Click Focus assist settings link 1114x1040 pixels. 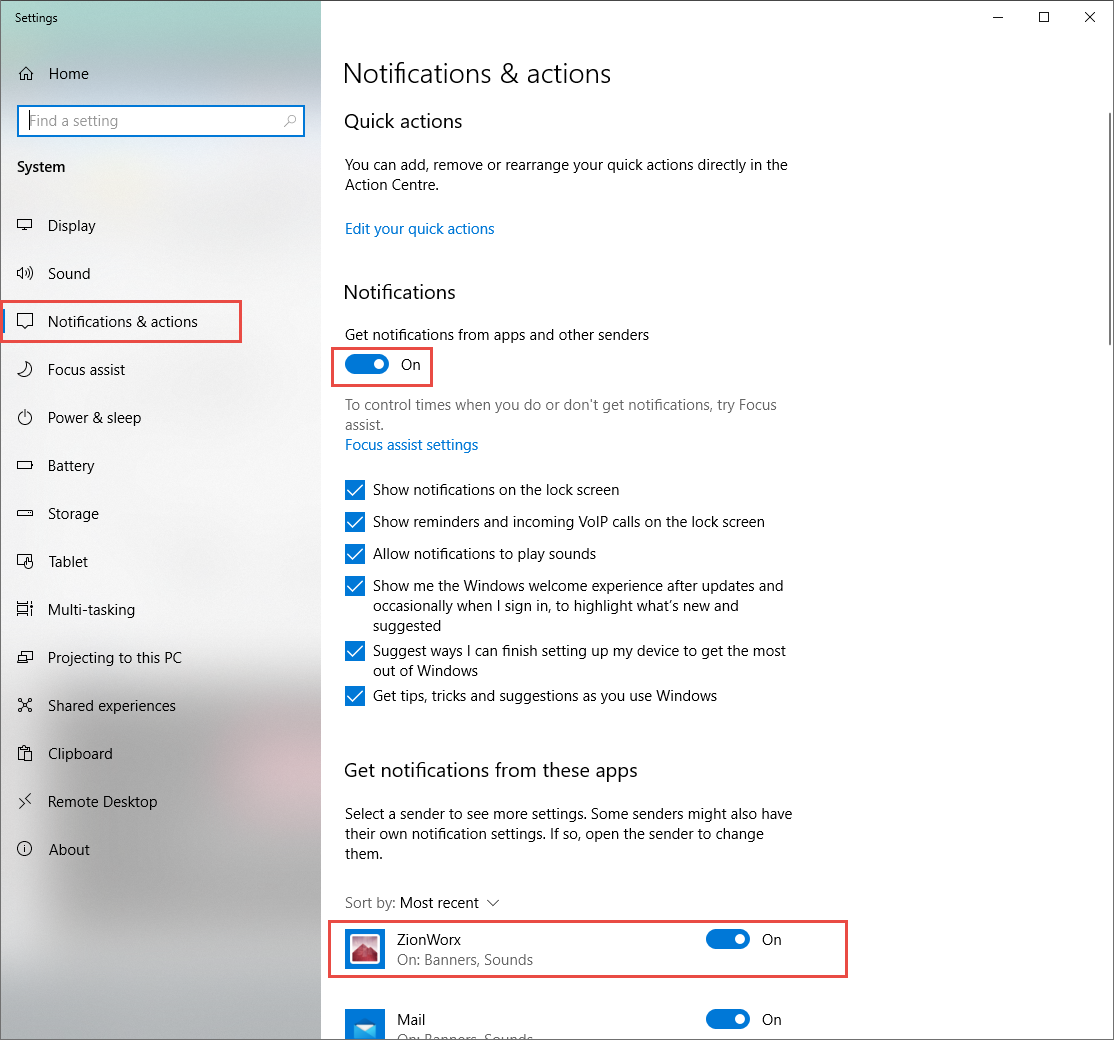[x=411, y=445]
